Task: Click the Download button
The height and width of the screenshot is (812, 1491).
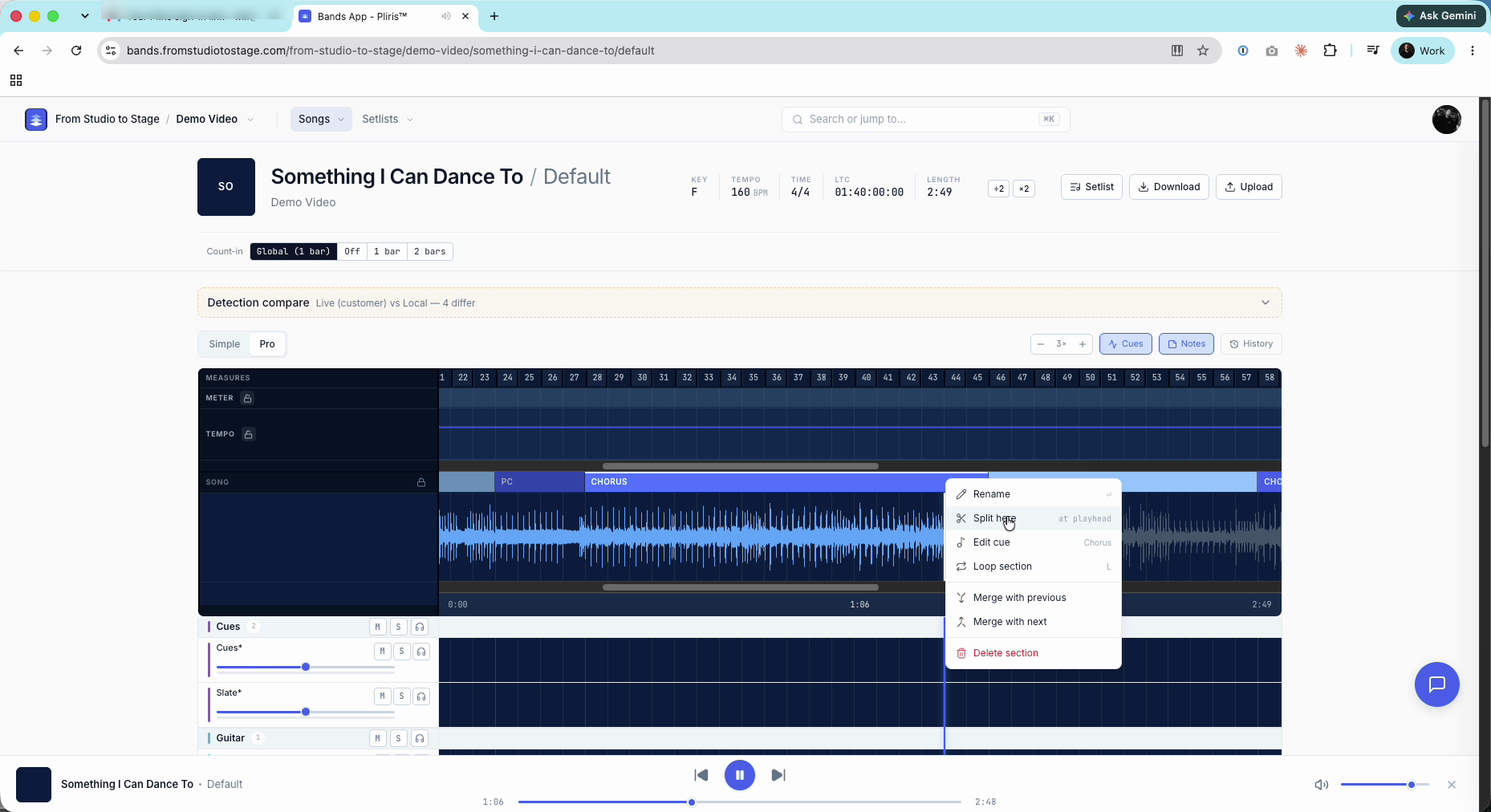Action: [1169, 187]
